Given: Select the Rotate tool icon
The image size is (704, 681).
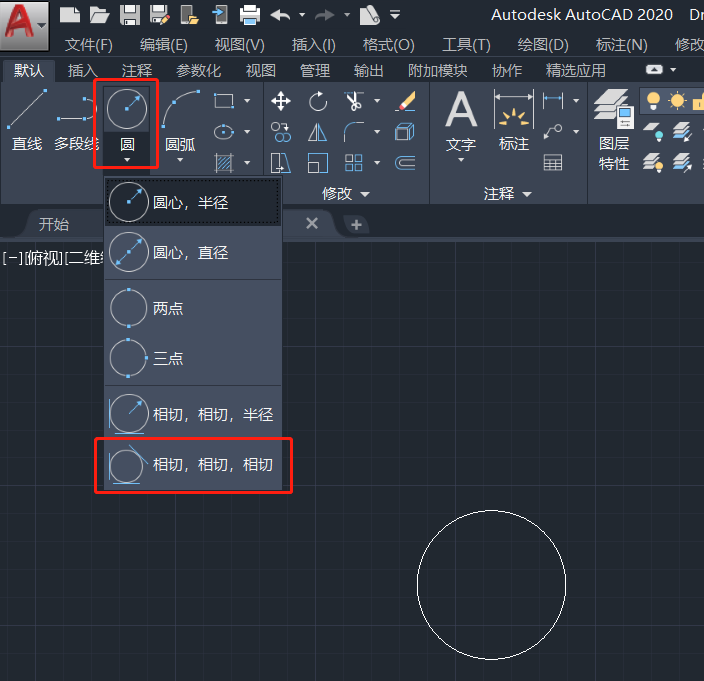Looking at the screenshot, I should [318, 101].
